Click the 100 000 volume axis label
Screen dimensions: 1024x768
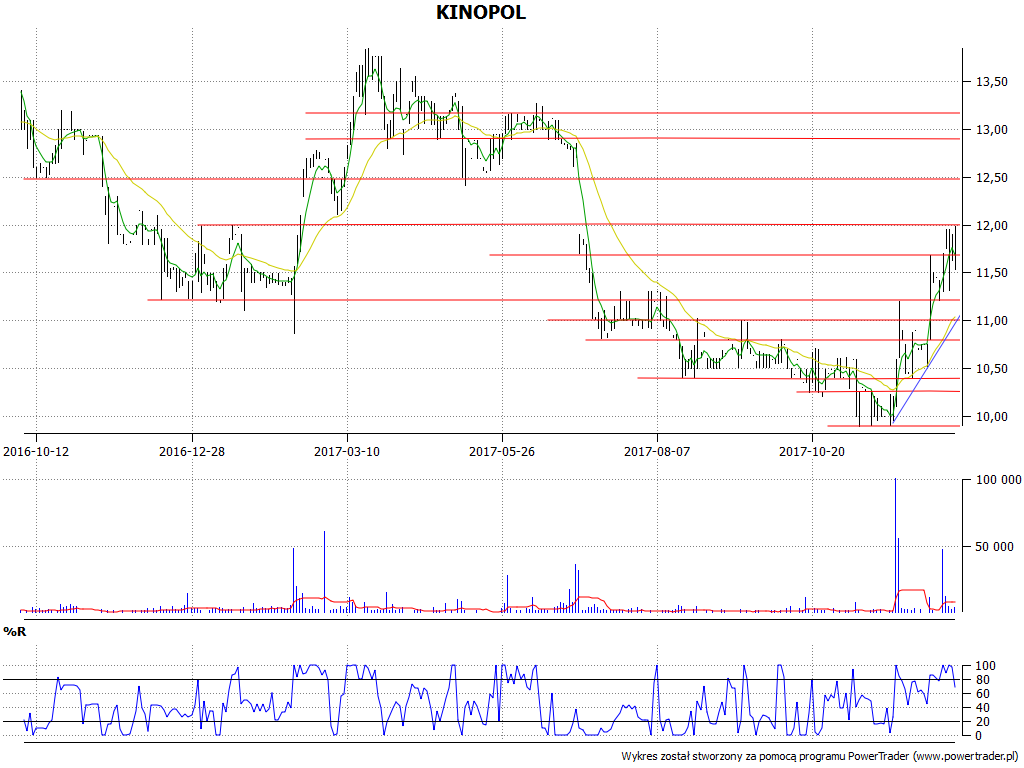(999, 480)
